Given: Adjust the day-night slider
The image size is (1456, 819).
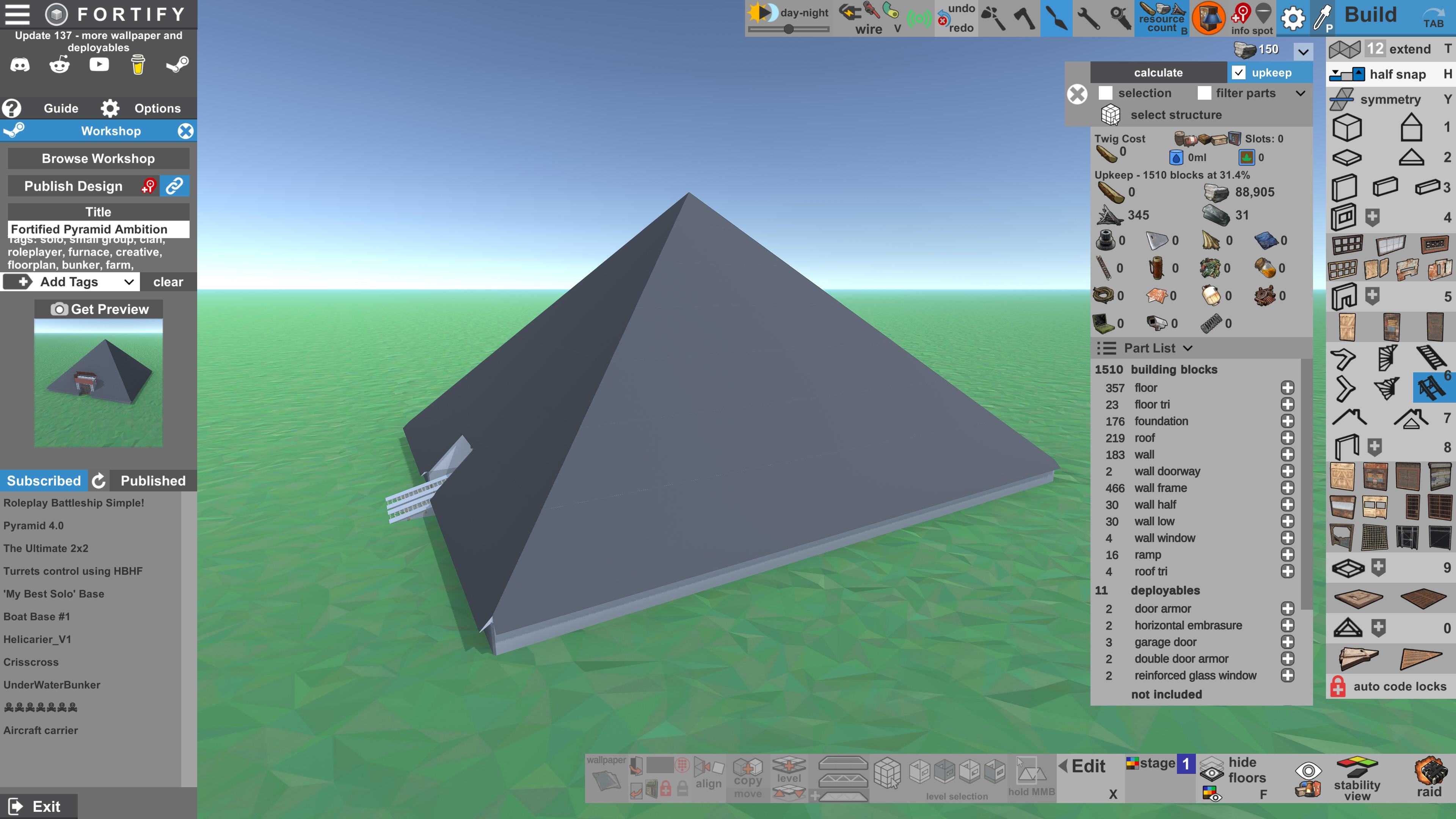Looking at the screenshot, I should (789, 30).
